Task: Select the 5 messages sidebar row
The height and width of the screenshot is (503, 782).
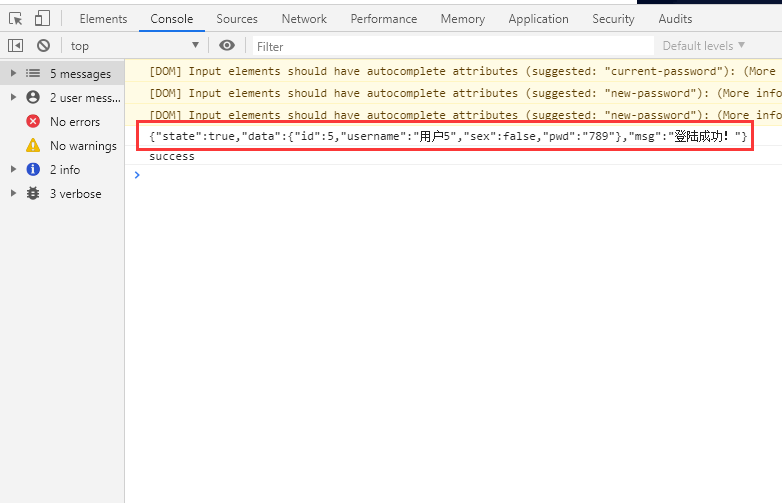Action: tap(62, 73)
